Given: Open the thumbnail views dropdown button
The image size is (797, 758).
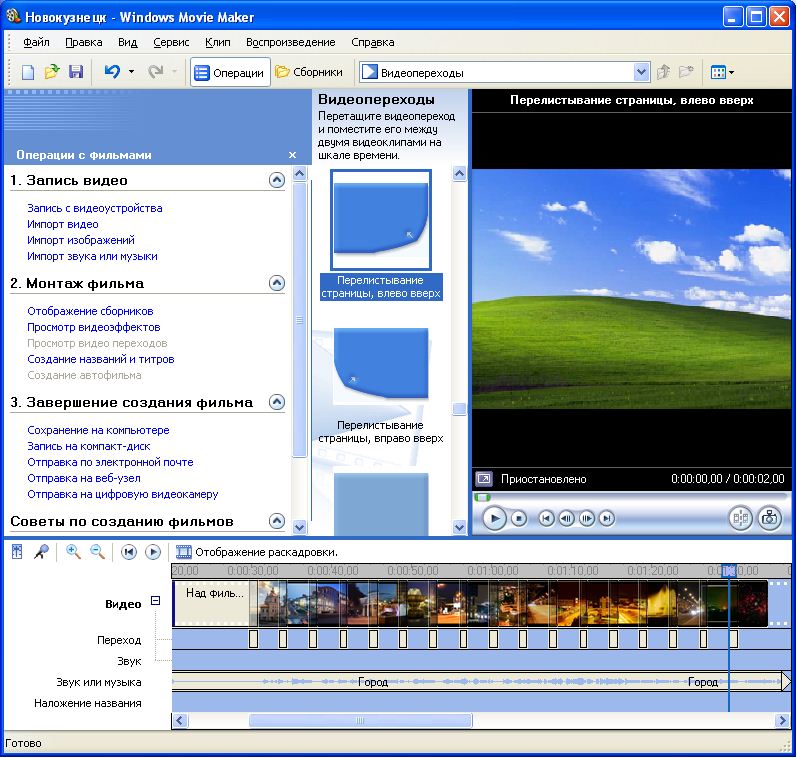Looking at the screenshot, I should pos(722,72).
